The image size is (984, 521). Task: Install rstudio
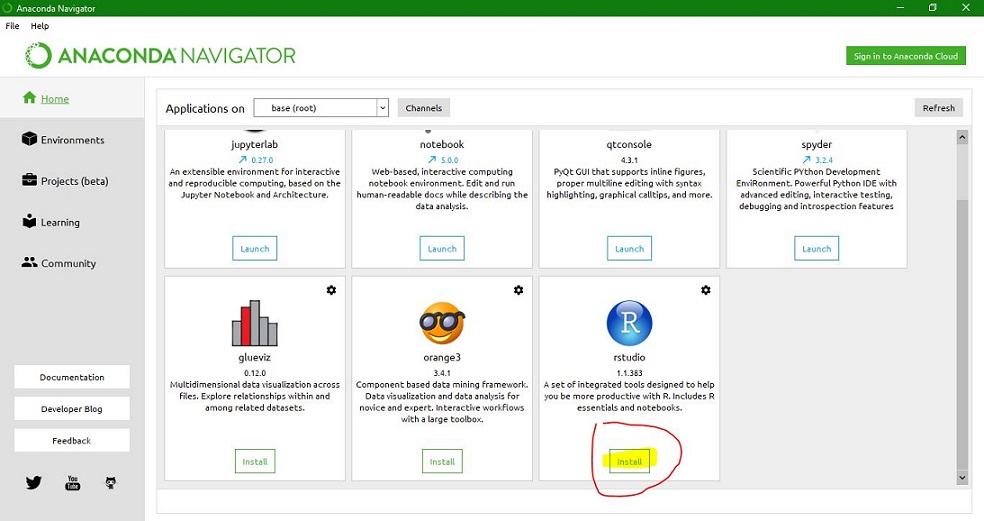pos(629,461)
